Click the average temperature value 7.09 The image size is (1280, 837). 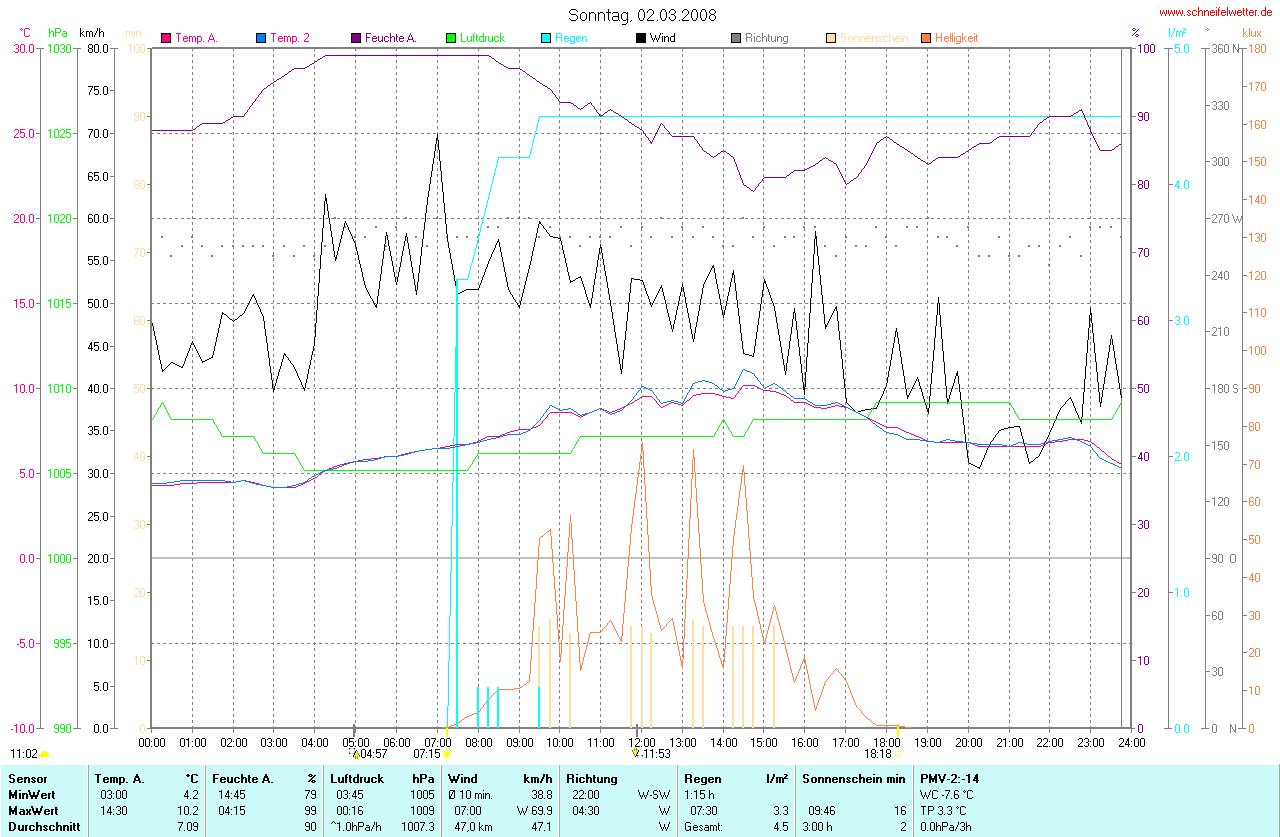[188, 827]
